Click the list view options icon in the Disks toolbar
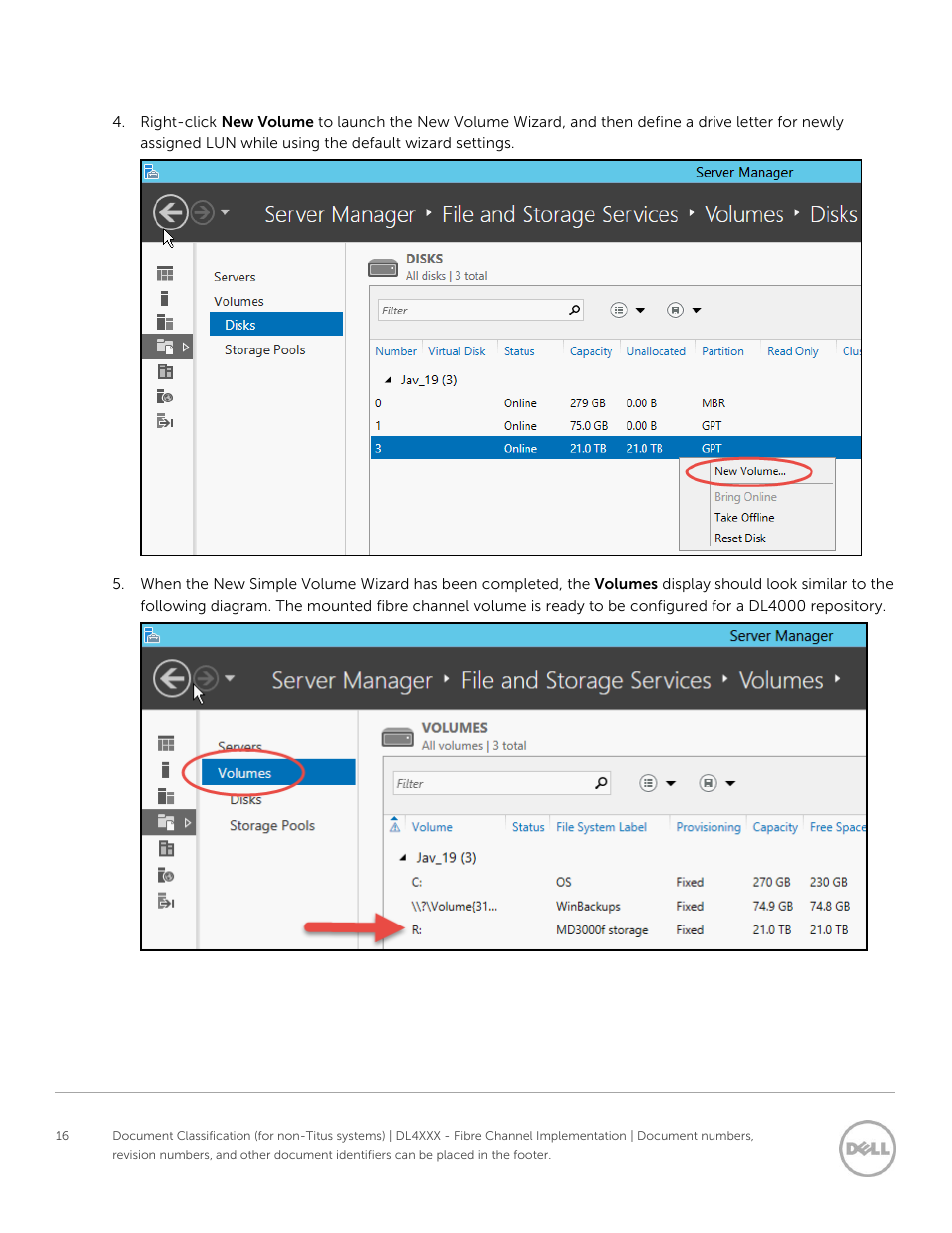 pyautogui.click(x=619, y=310)
